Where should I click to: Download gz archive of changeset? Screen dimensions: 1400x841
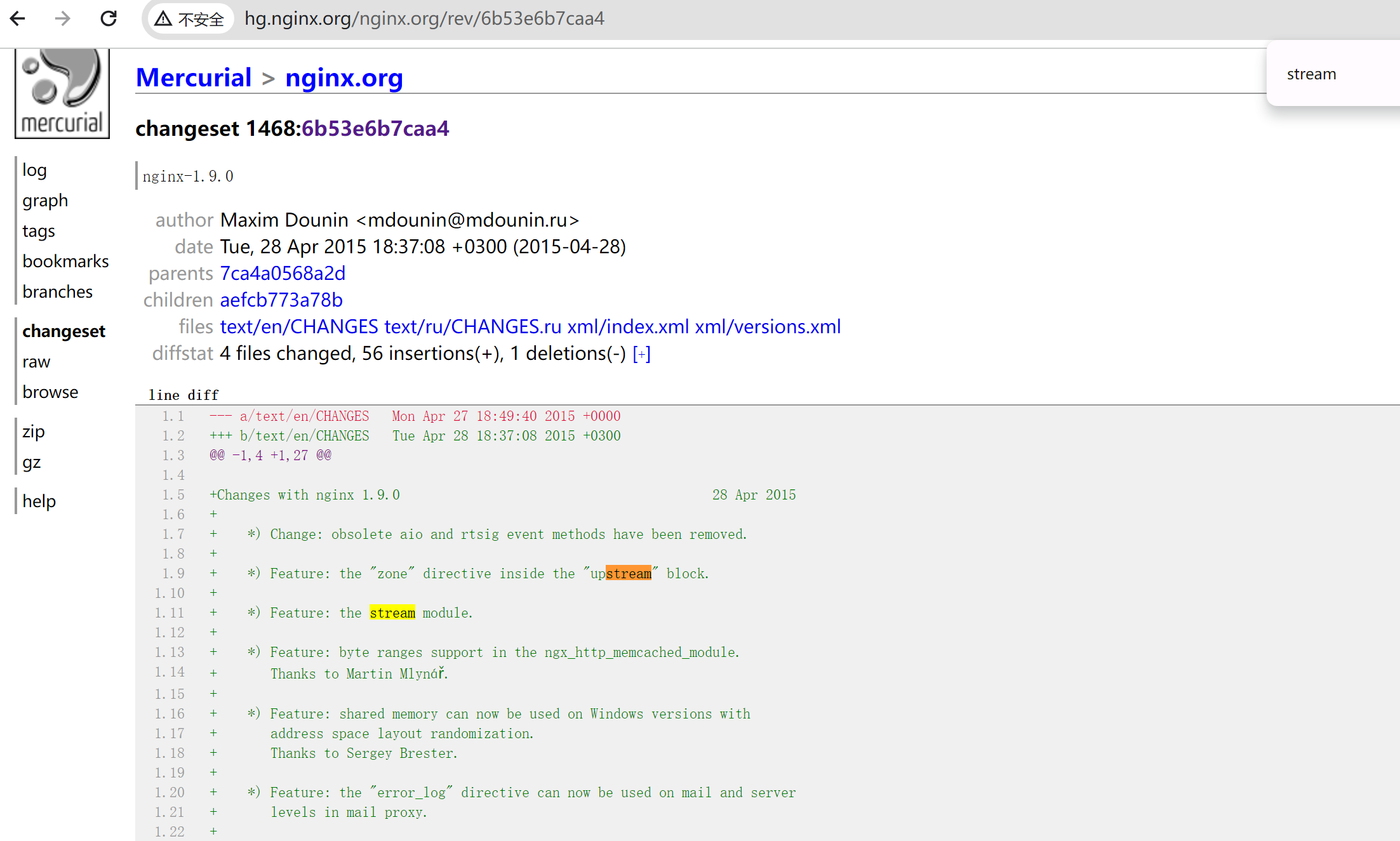coord(31,461)
